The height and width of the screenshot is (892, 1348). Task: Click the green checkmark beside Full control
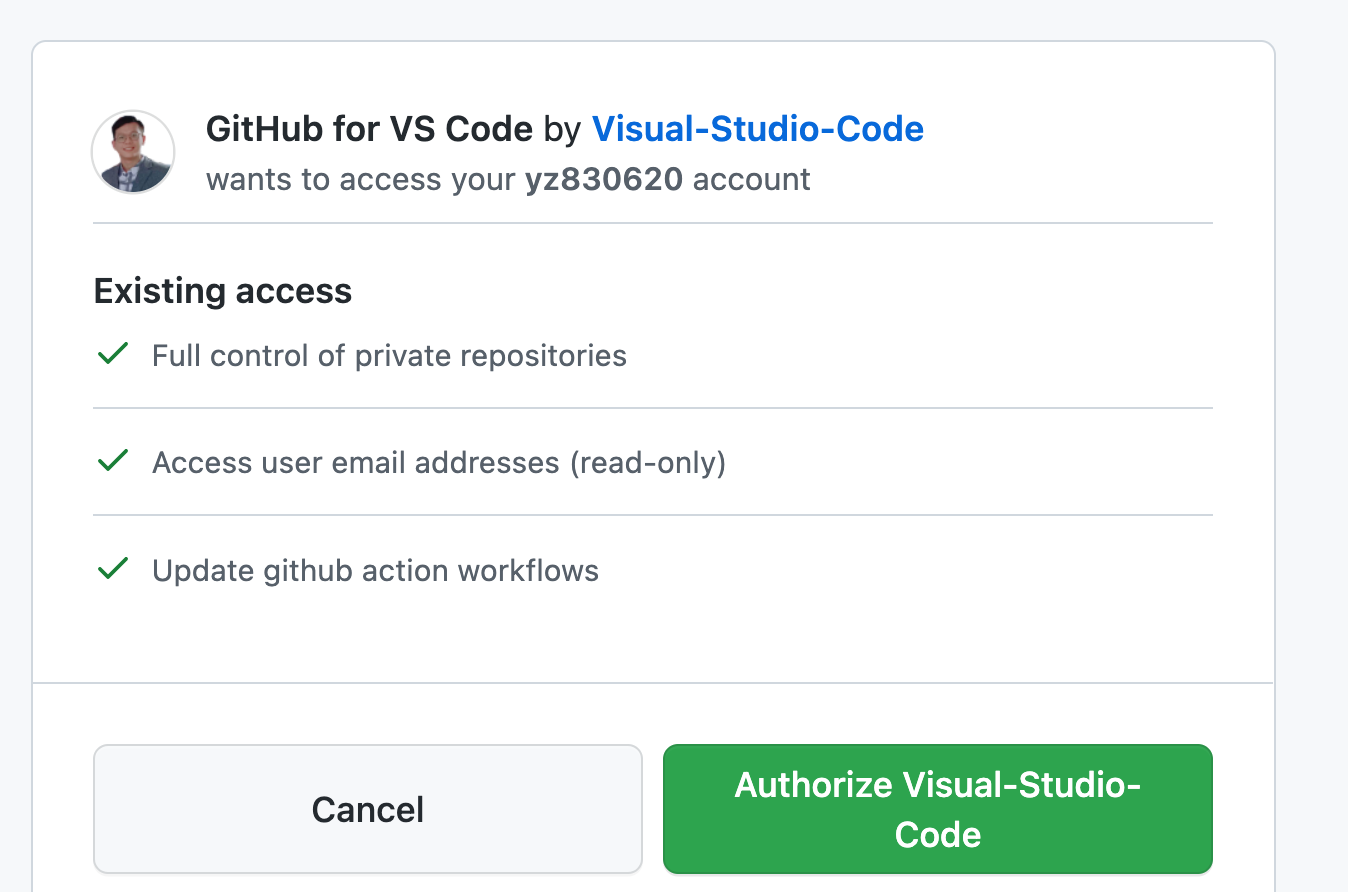[x=113, y=354]
